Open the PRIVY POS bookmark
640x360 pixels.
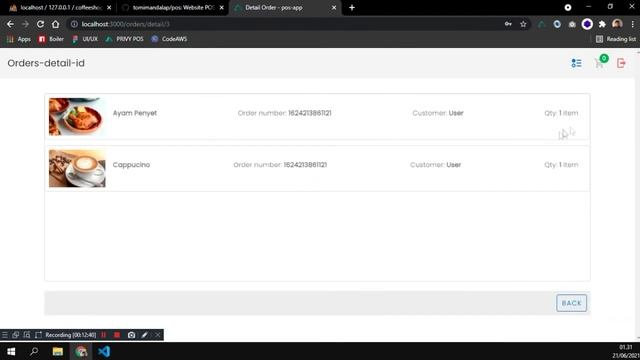pos(124,39)
